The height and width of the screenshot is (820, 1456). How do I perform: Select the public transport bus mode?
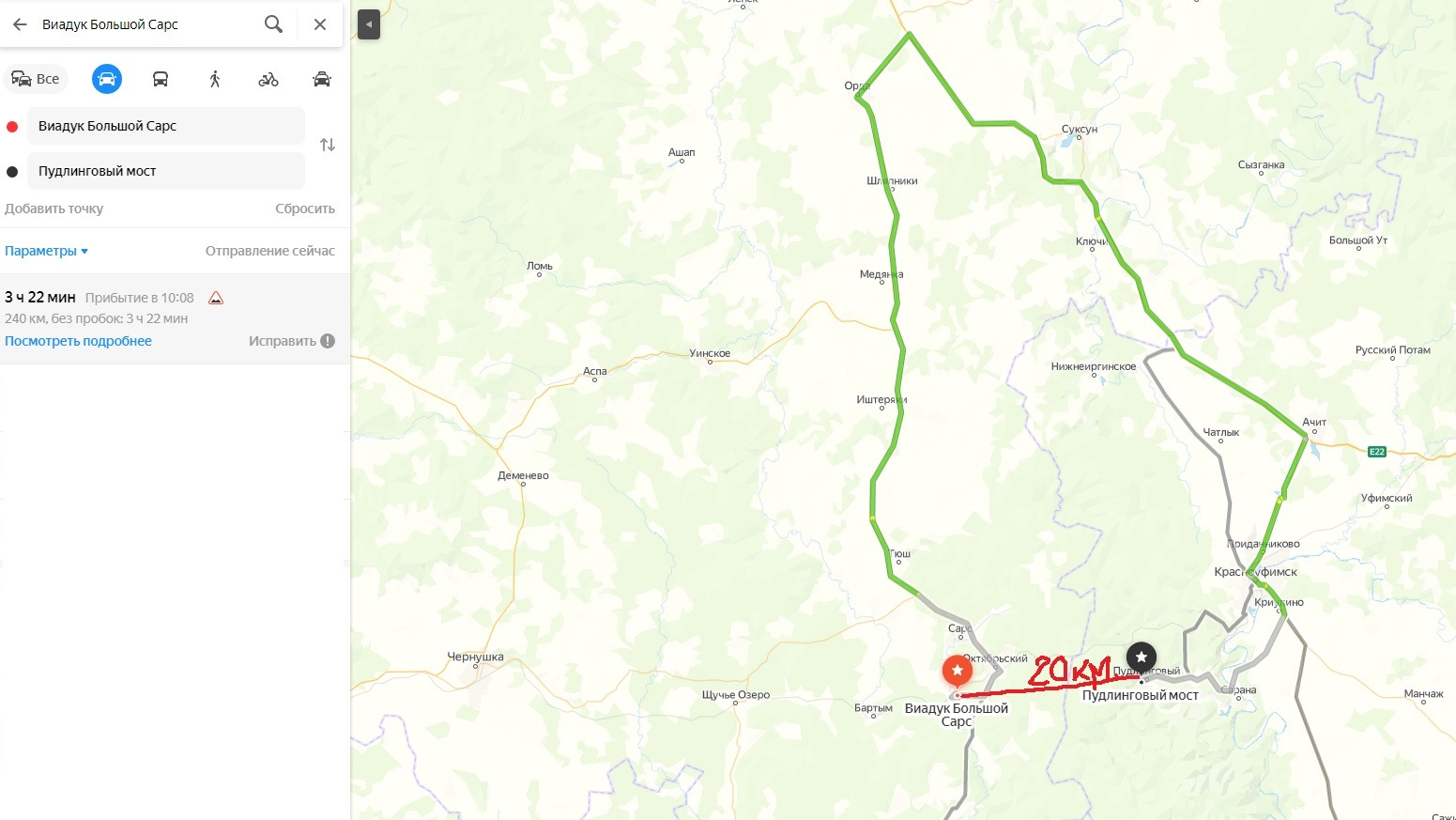tap(161, 79)
